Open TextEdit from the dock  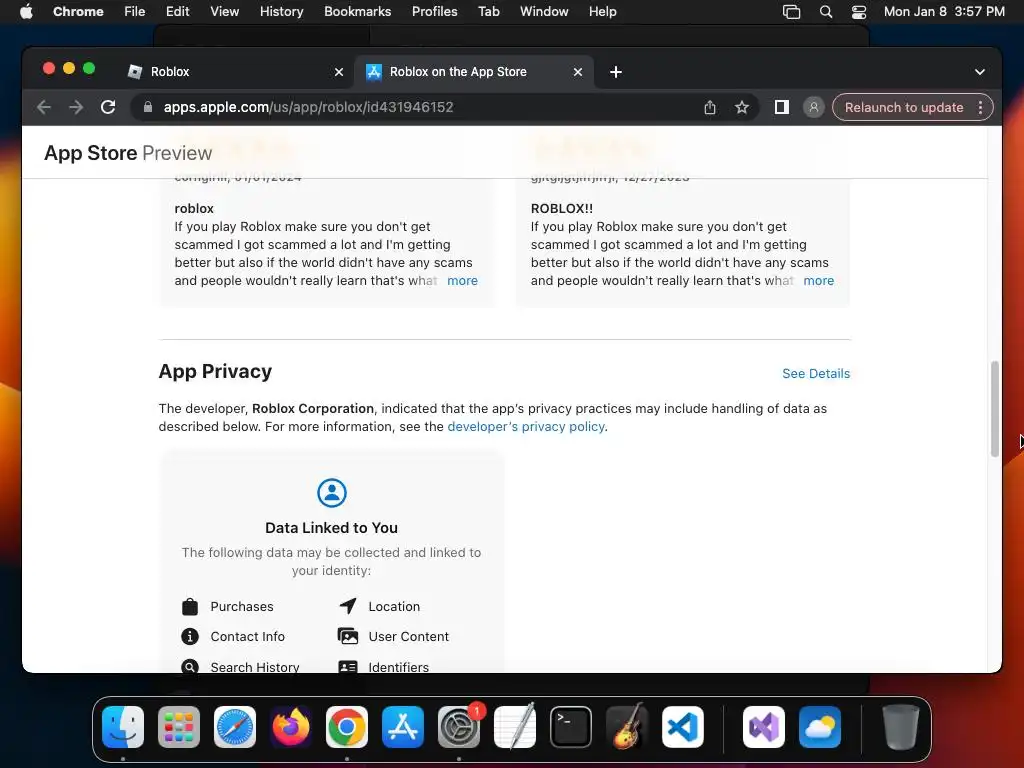(515, 727)
